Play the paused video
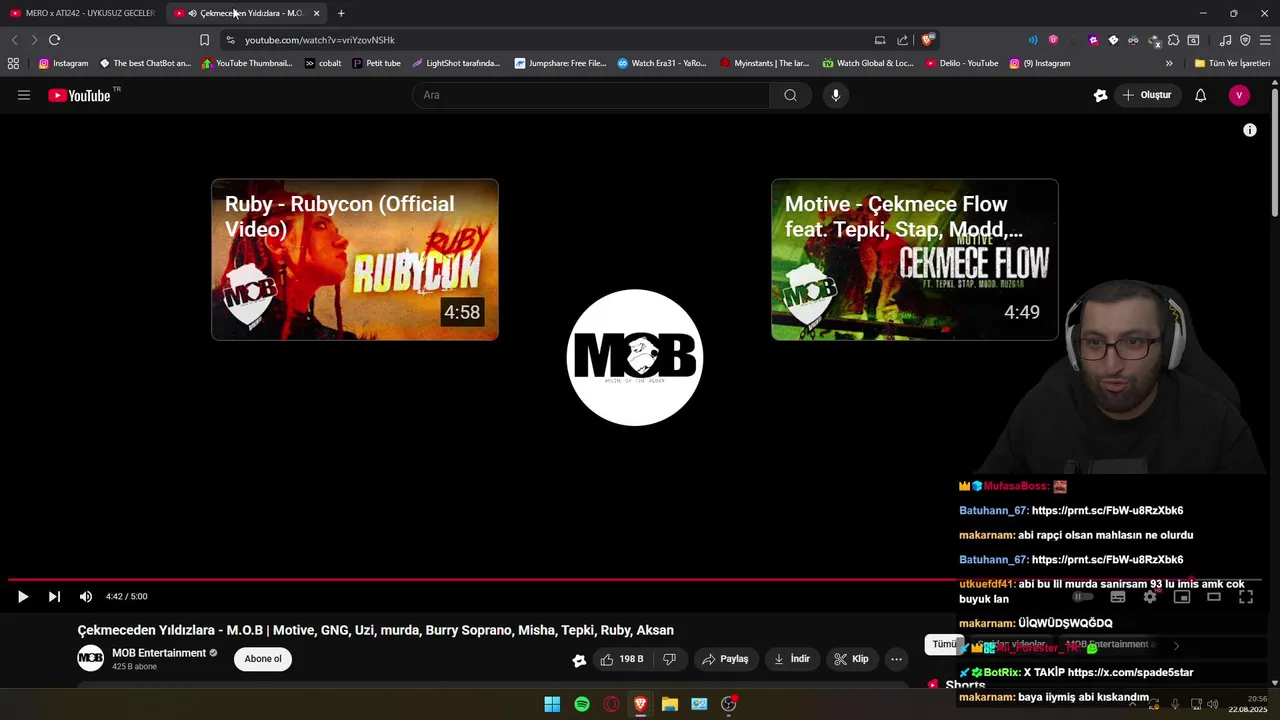Image resolution: width=1280 pixels, height=720 pixels. pos(22,596)
